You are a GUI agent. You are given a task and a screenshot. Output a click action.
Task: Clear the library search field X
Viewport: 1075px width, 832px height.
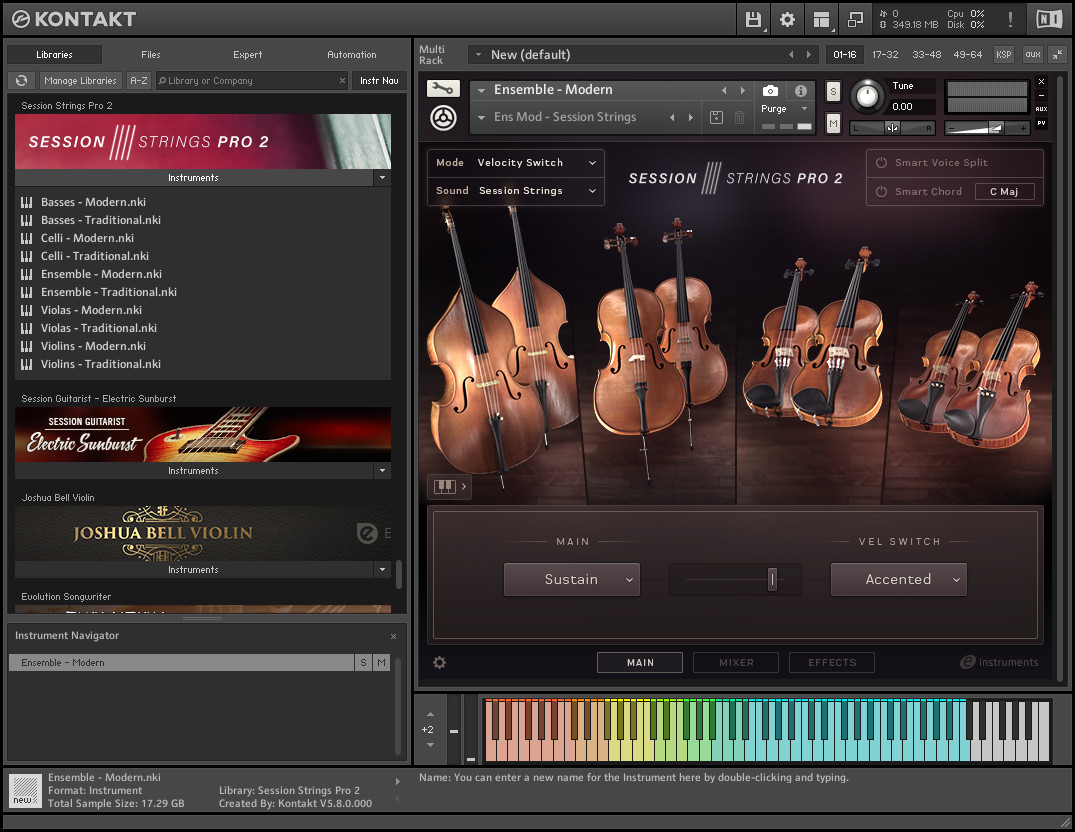(x=342, y=80)
